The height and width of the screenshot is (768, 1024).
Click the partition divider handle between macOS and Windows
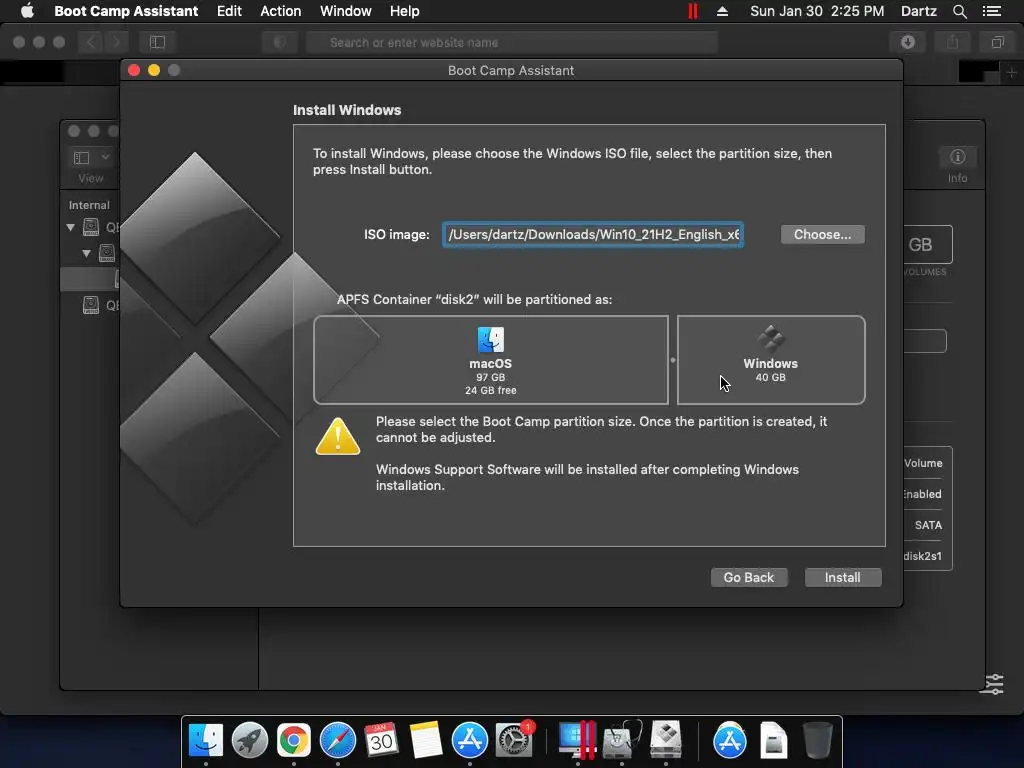673,360
